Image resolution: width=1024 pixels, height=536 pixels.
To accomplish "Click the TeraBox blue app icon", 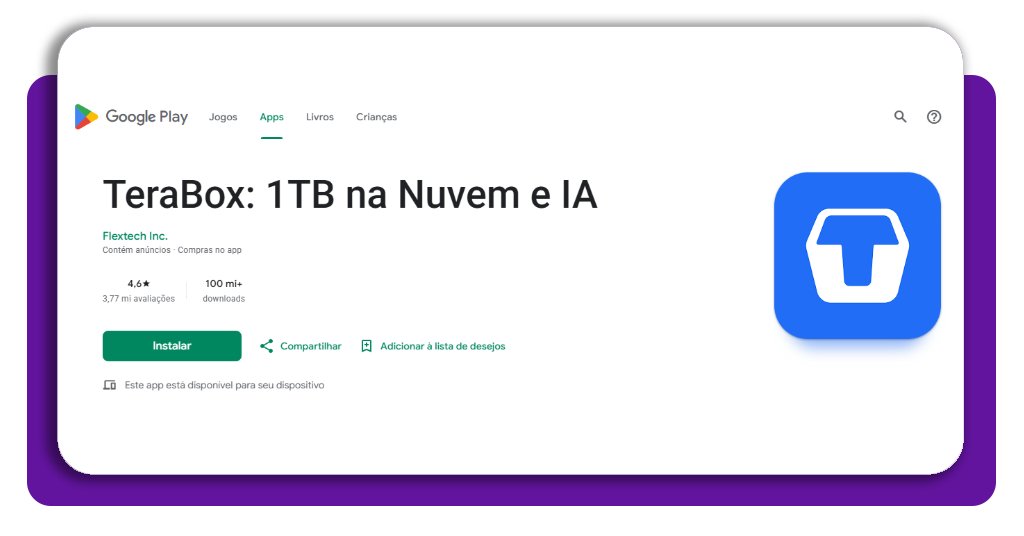I will pos(857,255).
